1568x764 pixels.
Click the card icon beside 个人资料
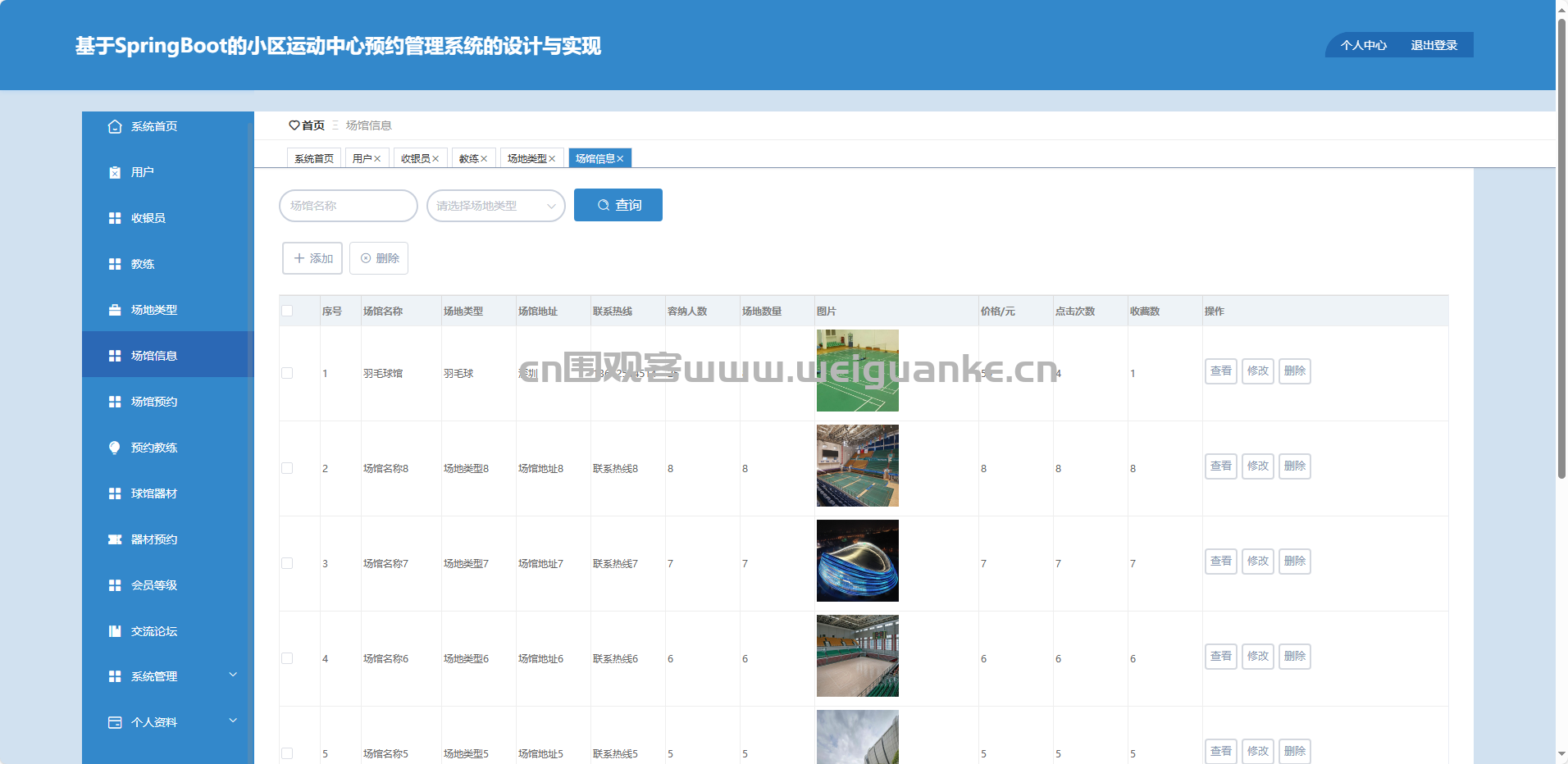click(x=115, y=722)
